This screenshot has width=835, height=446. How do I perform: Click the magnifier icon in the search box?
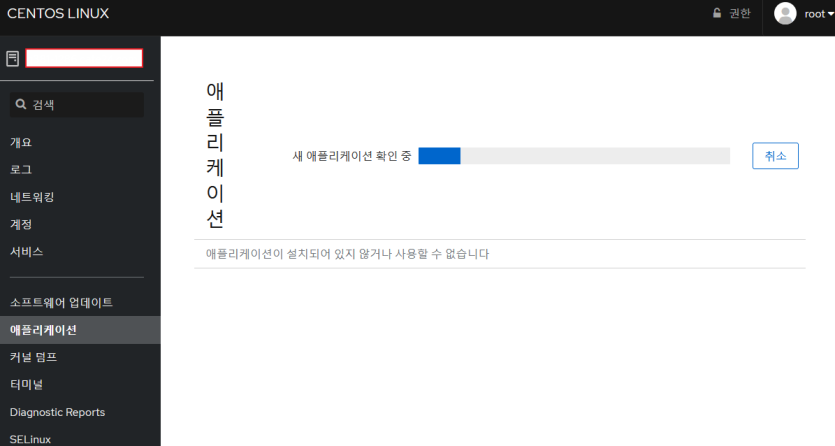(x=21, y=104)
